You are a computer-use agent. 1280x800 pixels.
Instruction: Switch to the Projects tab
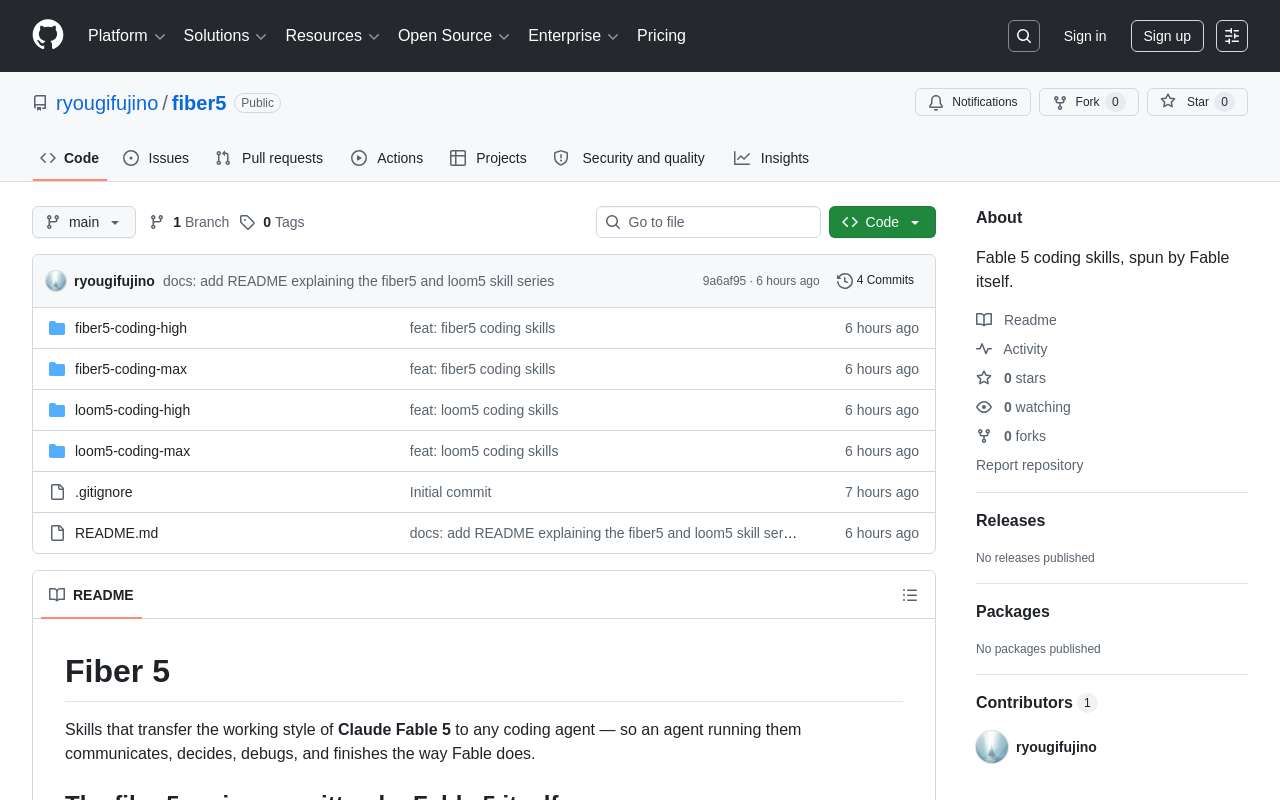pos(488,158)
